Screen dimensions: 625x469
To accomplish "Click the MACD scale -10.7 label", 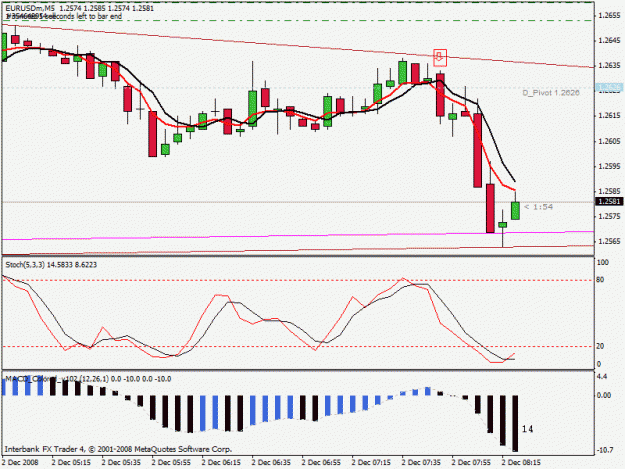I will [605, 451].
